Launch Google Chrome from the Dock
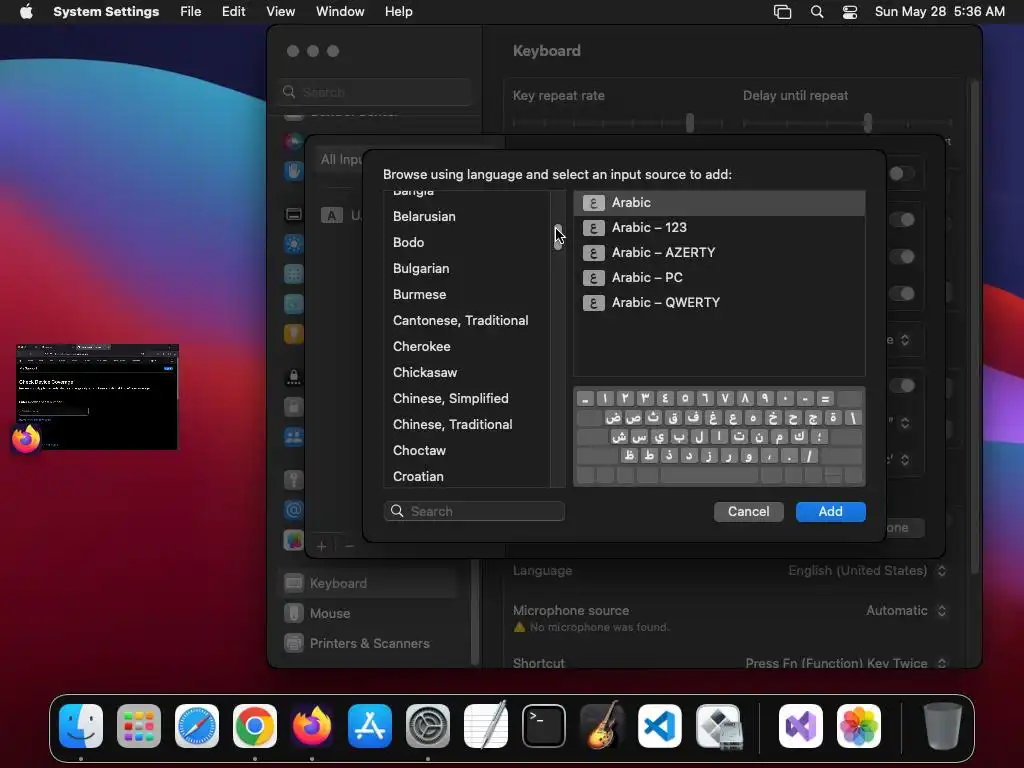This screenshot has width=1024, height=768. tap(255, 726)
